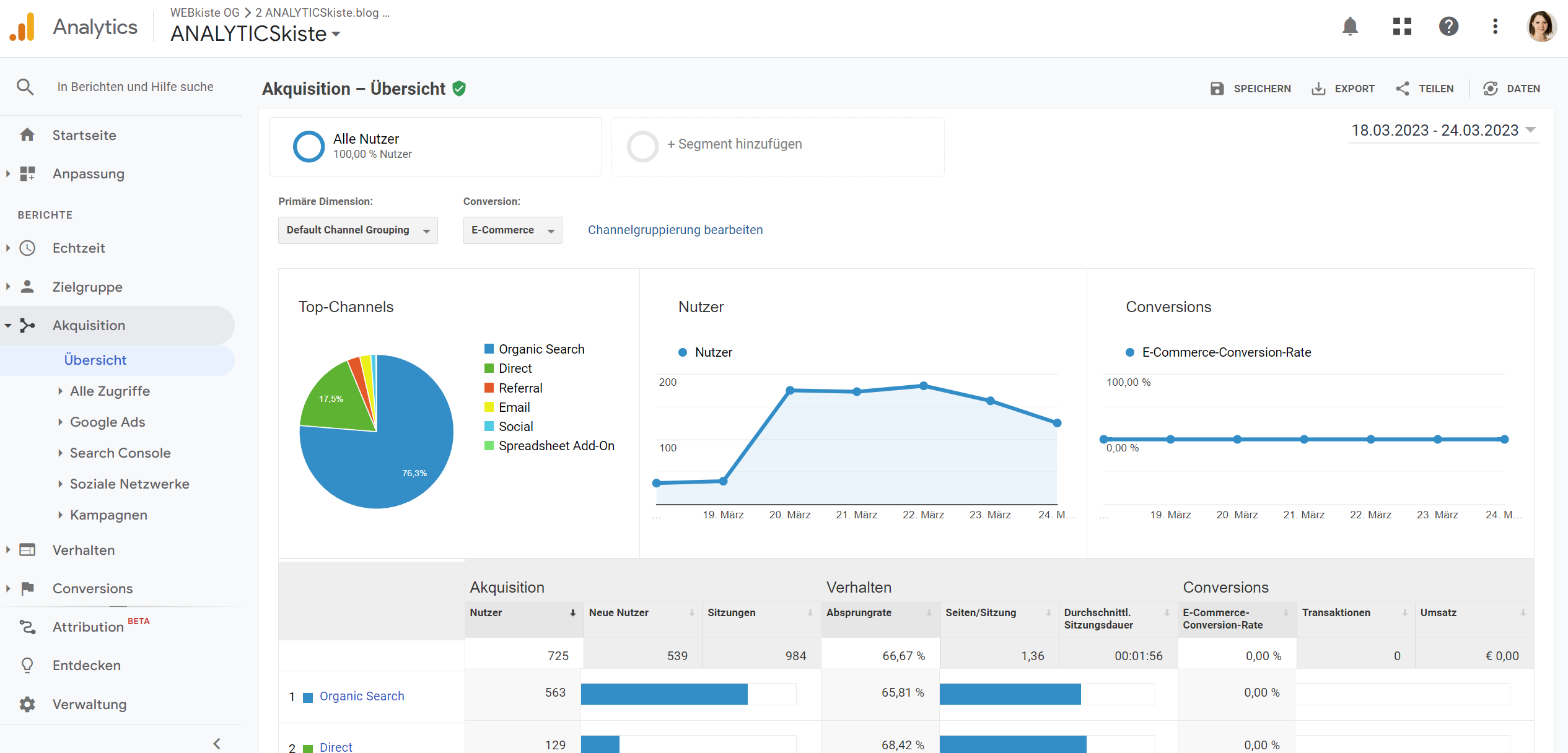Click the Export download icon
The width and height of the screenshot is (1568, 753).
point(1318,89)
